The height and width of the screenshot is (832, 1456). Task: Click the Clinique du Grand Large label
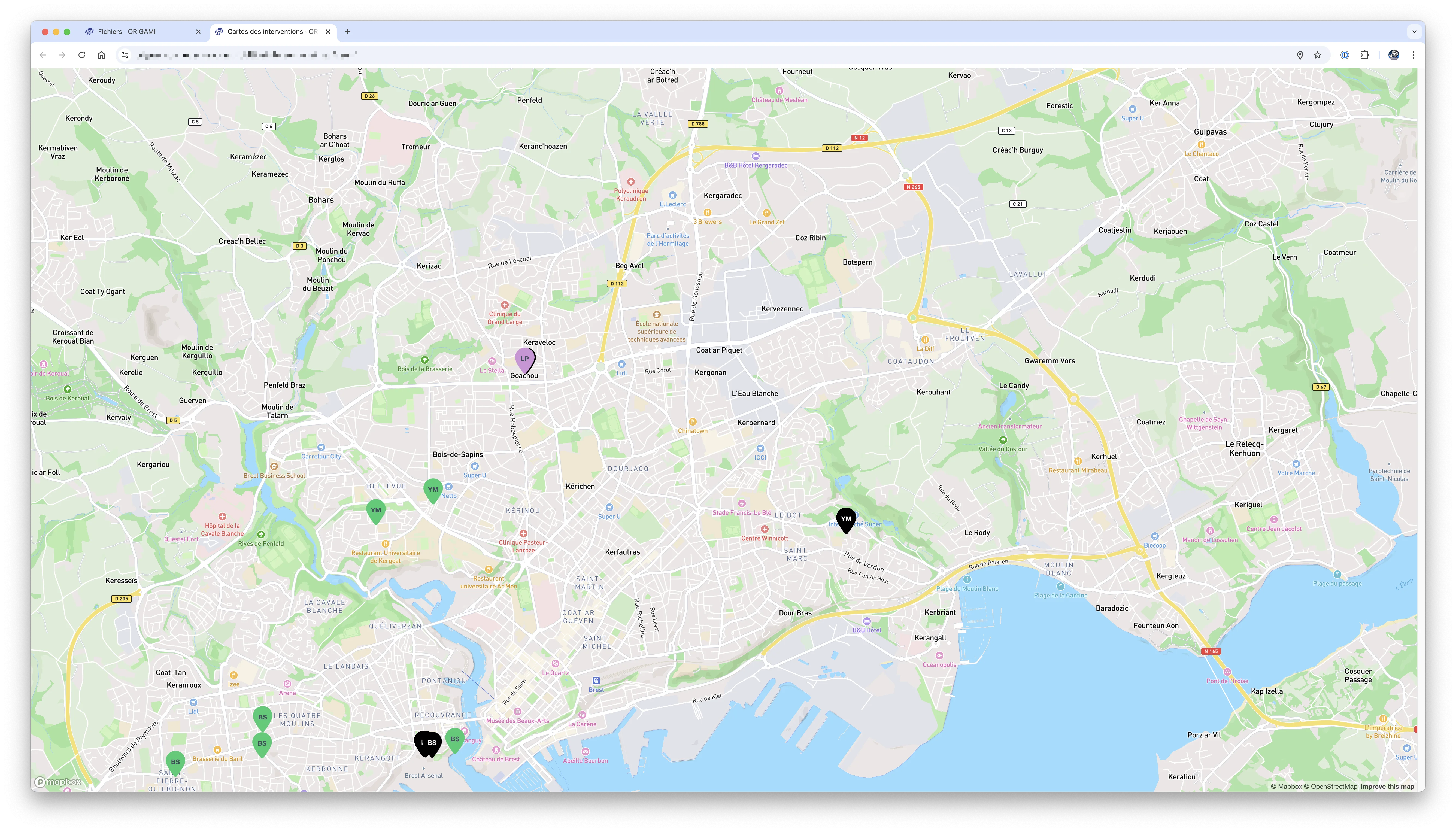[505, 318]
